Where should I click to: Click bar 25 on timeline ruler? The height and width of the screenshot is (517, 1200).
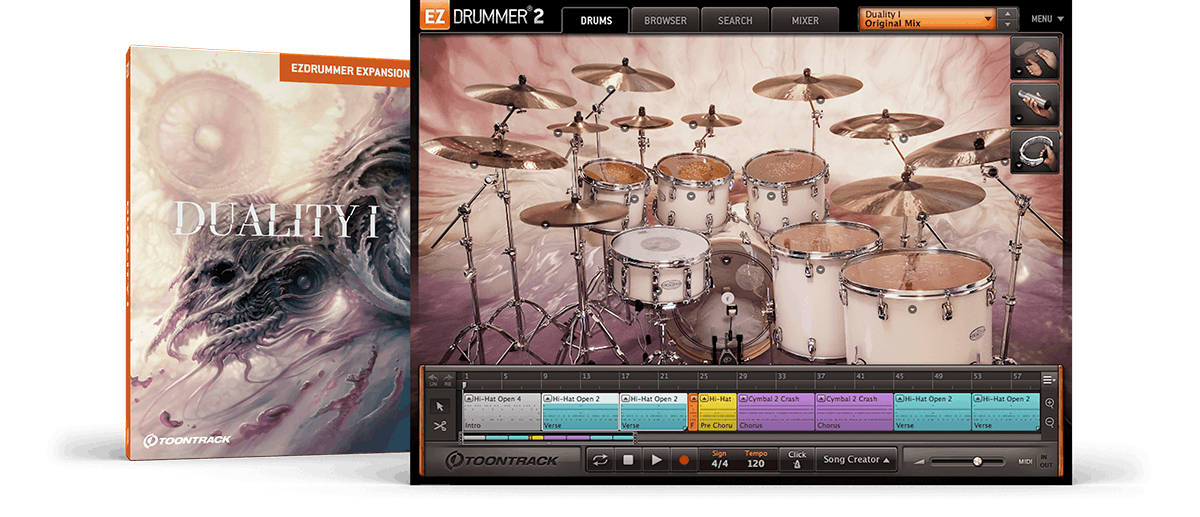tap(703, 377)
